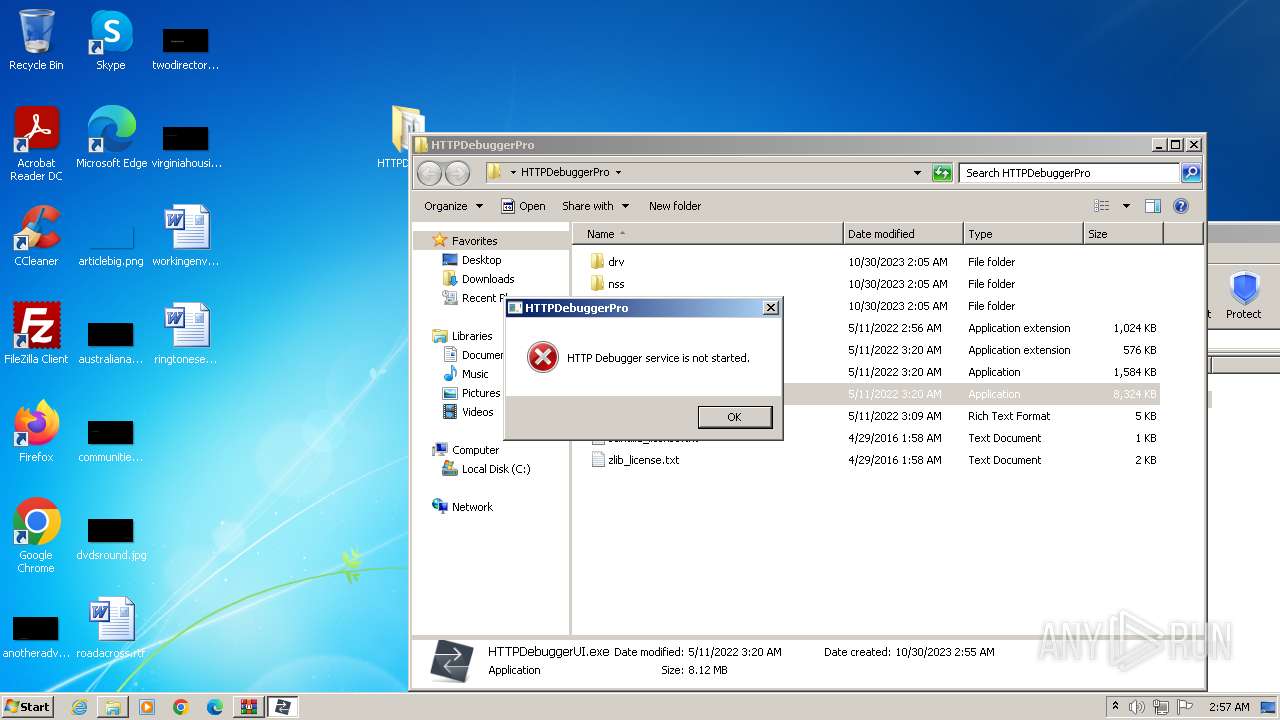Open Action Center flag tray icon

1183,707
